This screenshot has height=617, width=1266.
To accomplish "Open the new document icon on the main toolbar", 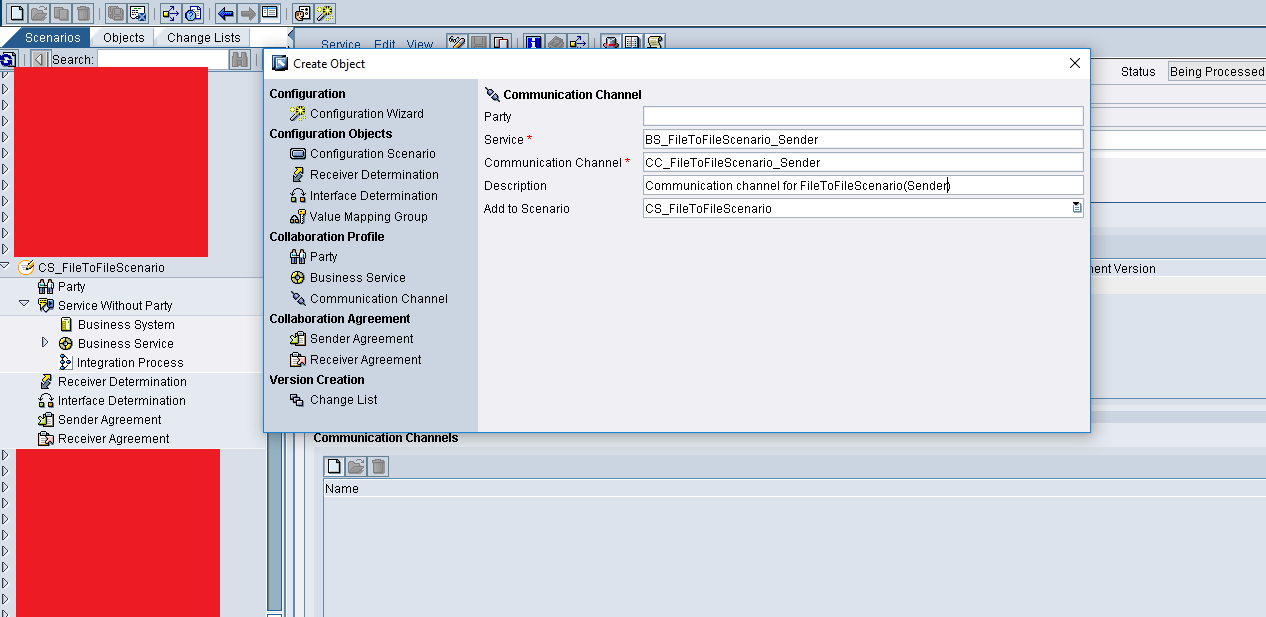I will 12,13.
